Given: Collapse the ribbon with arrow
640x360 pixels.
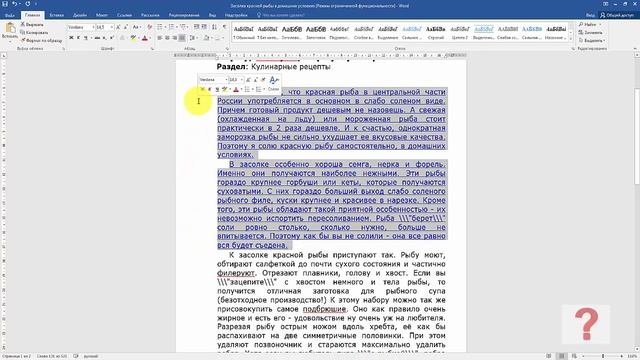Looking at the screenshot, I should click(635, 49).
